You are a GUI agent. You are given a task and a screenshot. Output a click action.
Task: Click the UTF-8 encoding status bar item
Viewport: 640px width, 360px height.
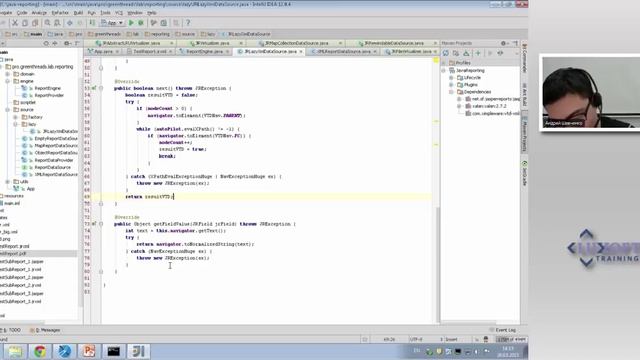[416, 339]
